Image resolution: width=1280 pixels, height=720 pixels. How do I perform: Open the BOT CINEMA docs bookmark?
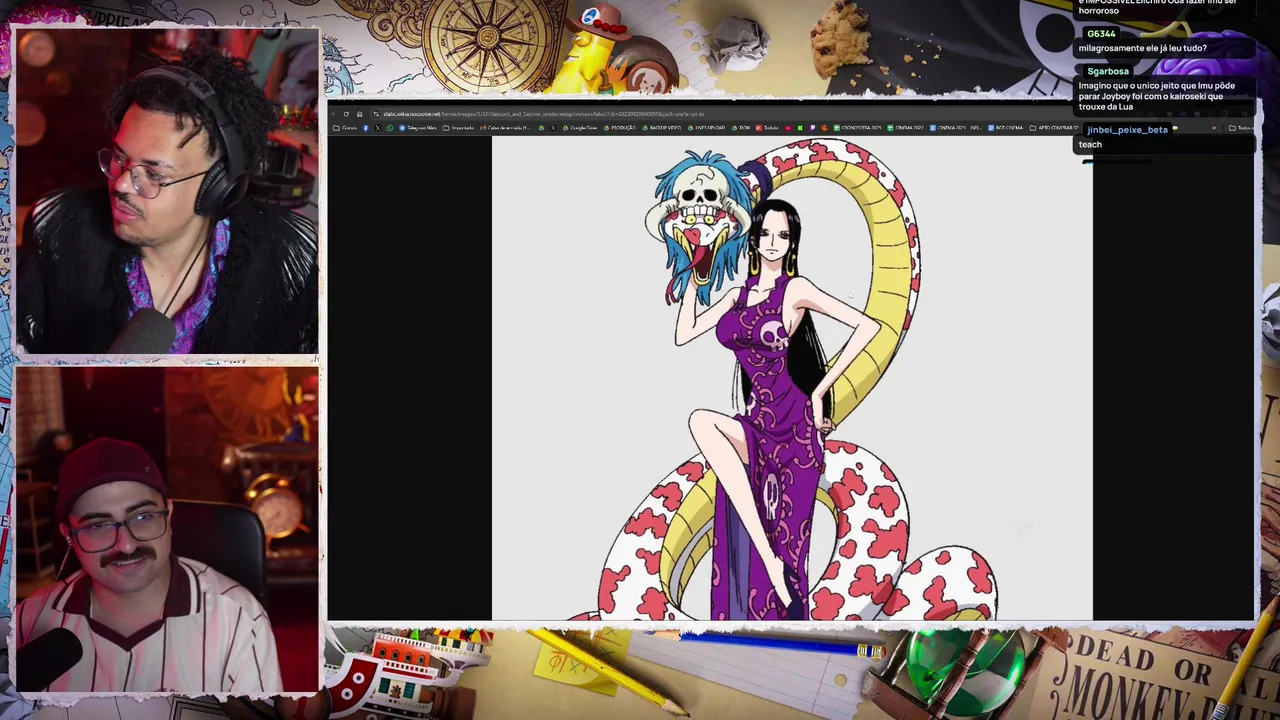(x=1005, y=128)
